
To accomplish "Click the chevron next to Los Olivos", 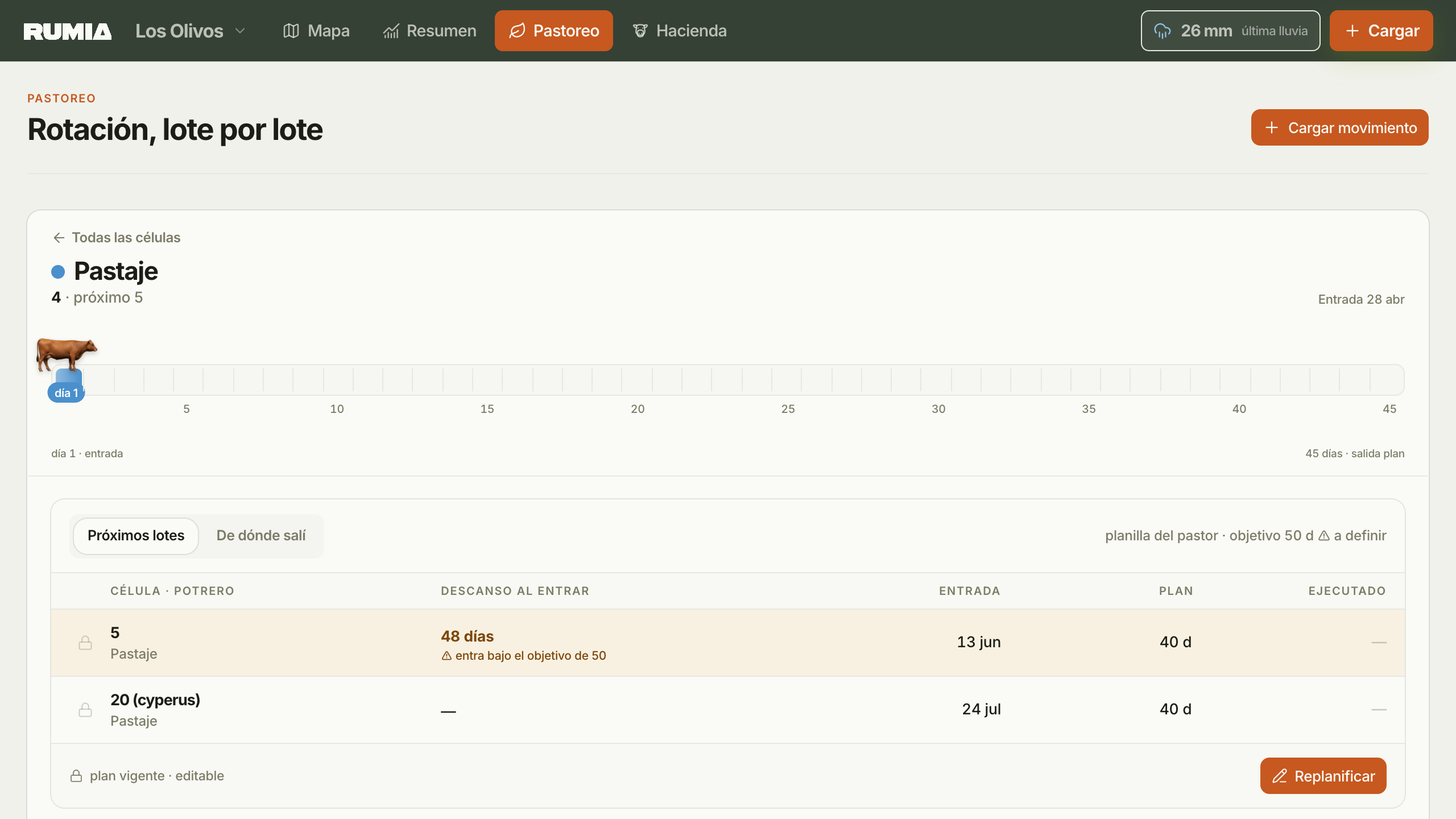I will (x=241, y=31).
